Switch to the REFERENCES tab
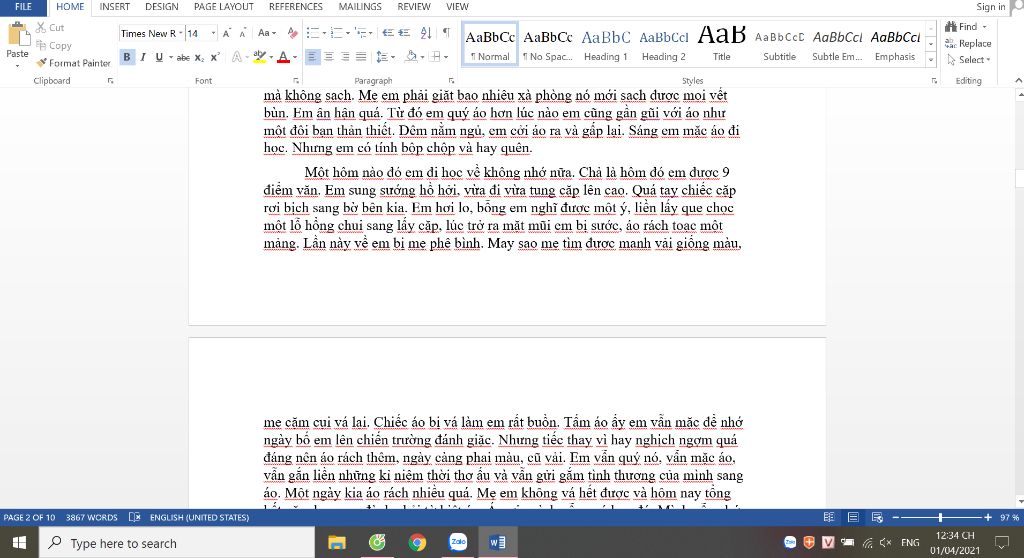The image size is (1024, 558). pyautogui.click(x=295, y=7)
